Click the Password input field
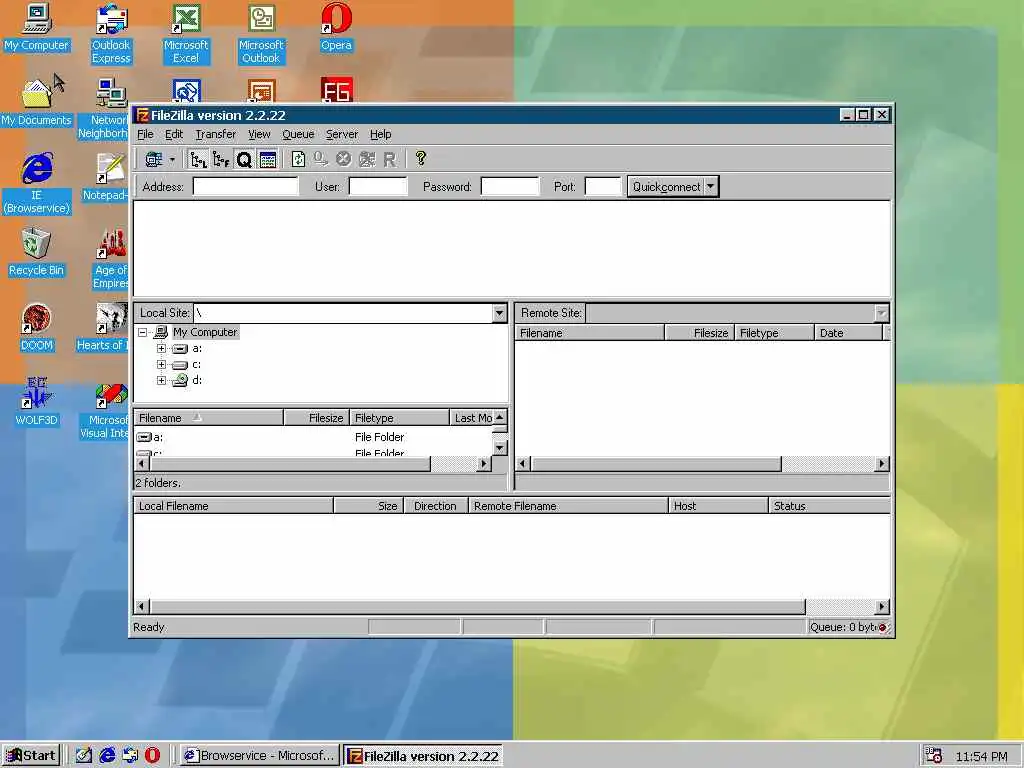The height and width of the screenshot is (768, 1024). pos(510,187)
